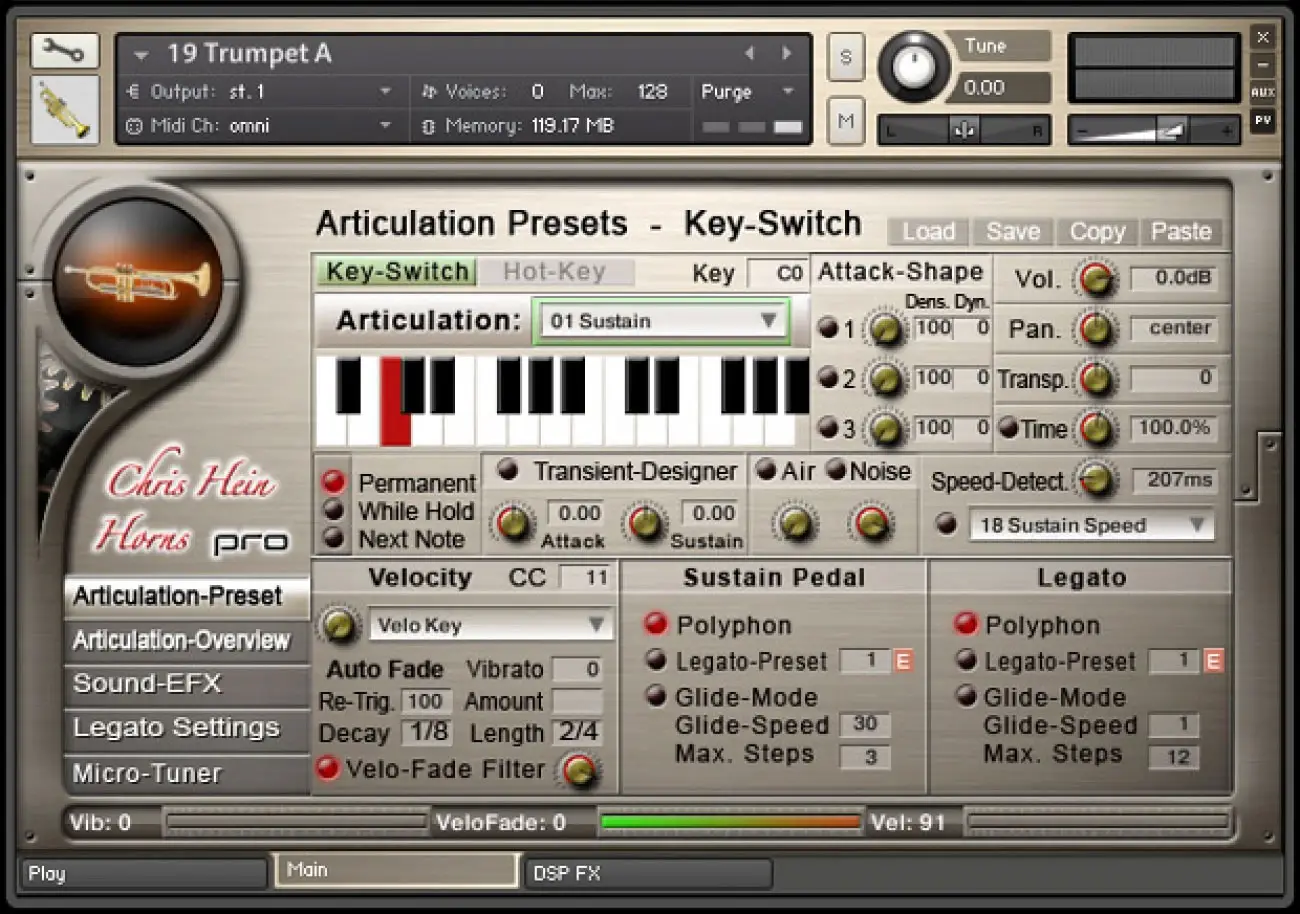1300x914 pixels.
Task: Open instrument edit mode with wrench icon
Action: [x=64, y=51]
